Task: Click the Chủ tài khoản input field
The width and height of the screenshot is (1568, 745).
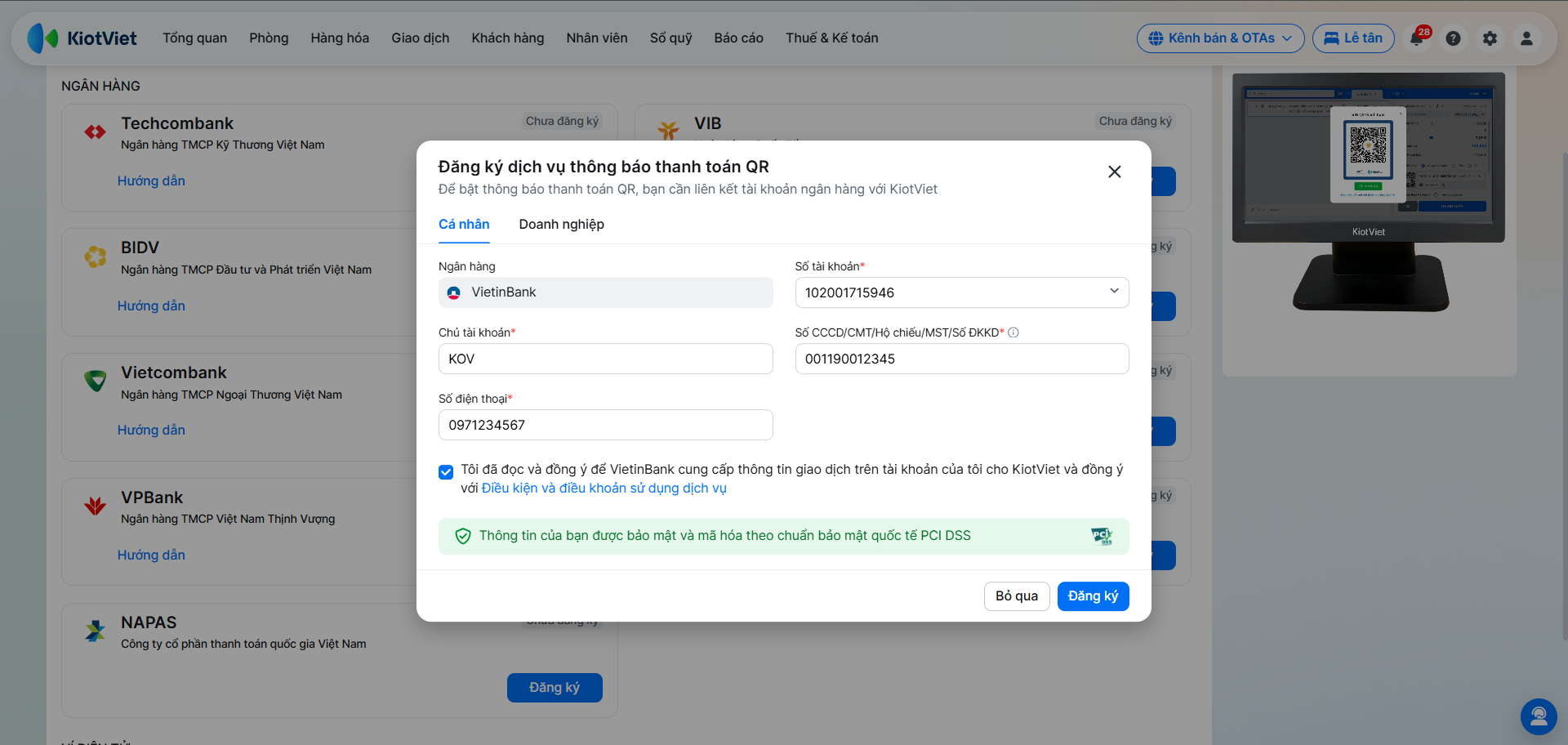Action: click(606, 359)
